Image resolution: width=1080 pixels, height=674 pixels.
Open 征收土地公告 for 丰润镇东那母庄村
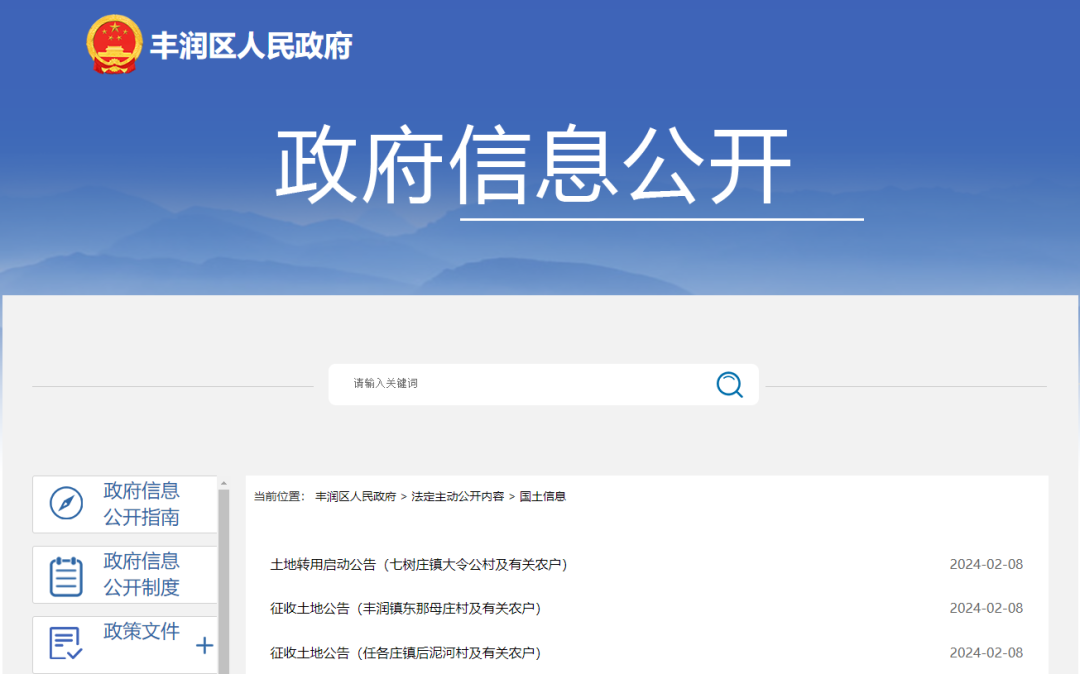pos(405,609)
